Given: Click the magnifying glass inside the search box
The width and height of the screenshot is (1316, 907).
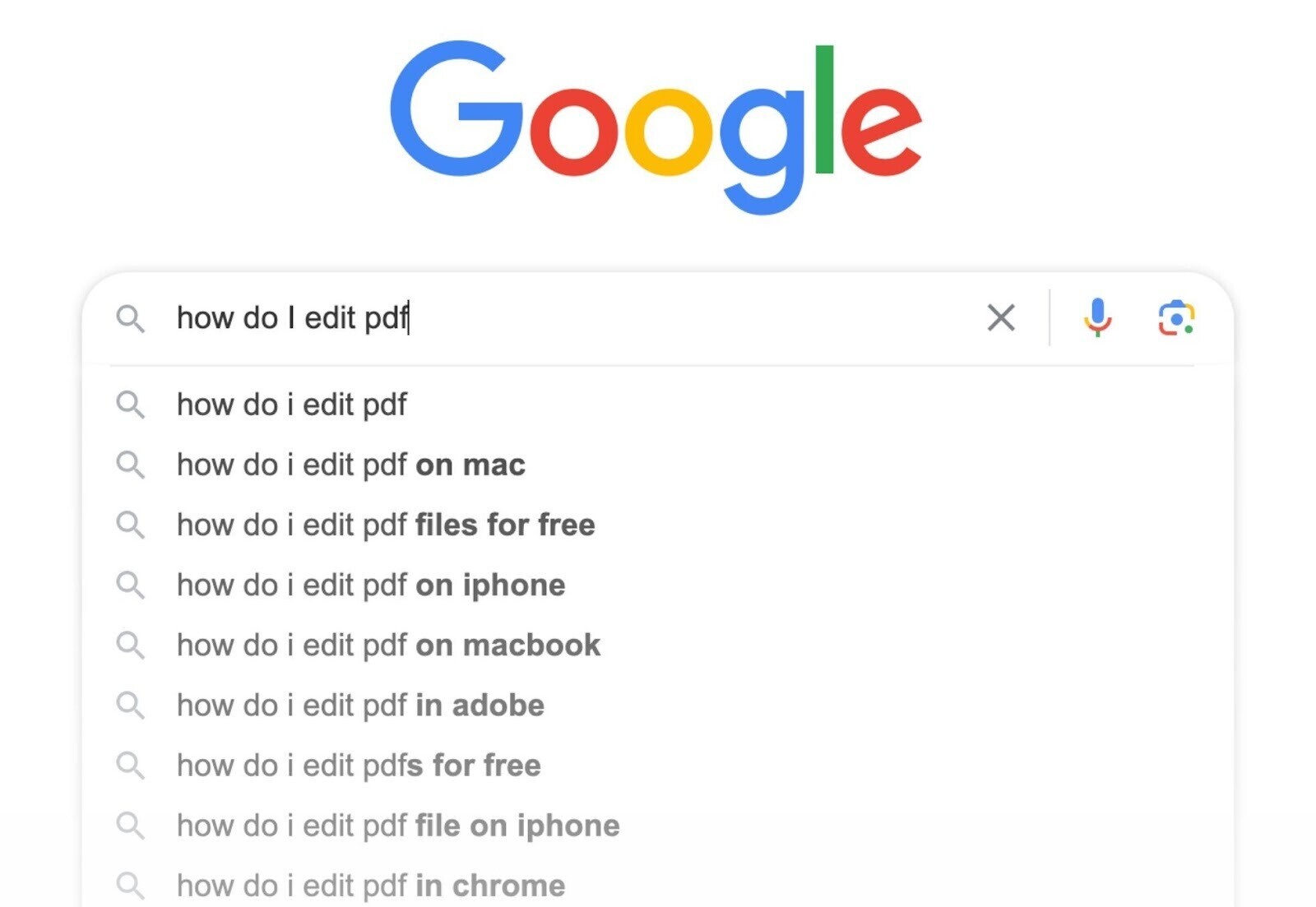Looking at the screenshot, I should click(131, 318).
